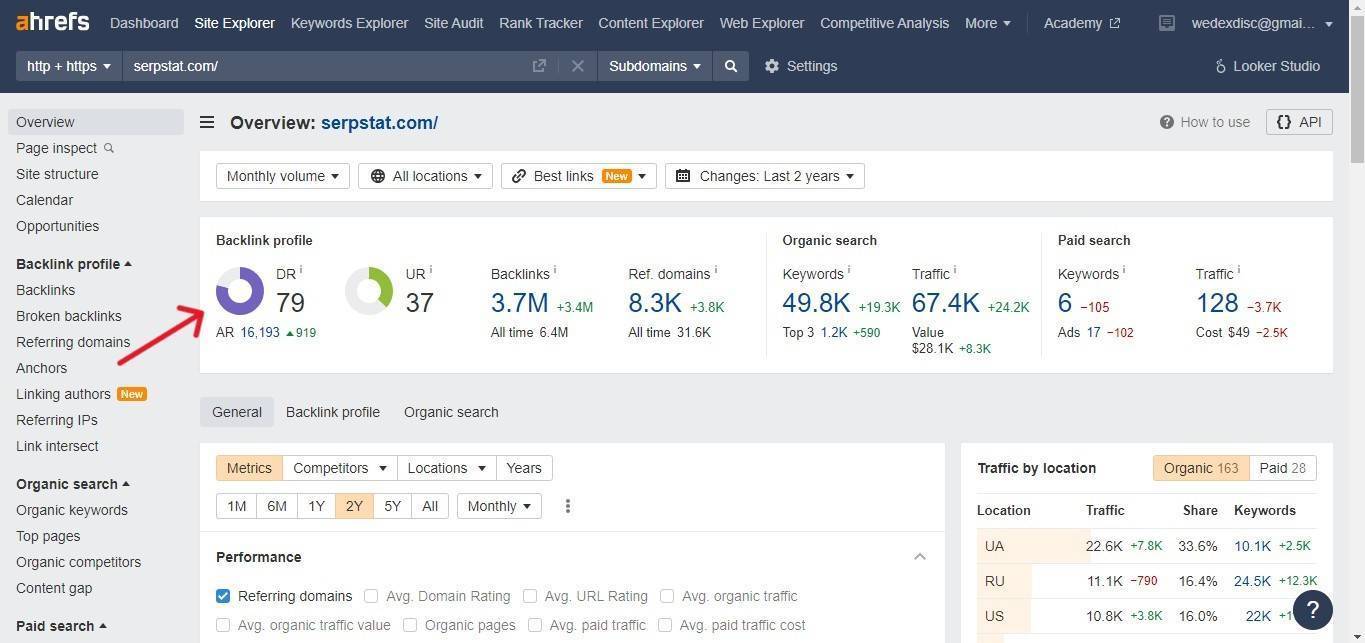
Task: Switch traffic by location to Paid 28
Action: point(1283,468)
